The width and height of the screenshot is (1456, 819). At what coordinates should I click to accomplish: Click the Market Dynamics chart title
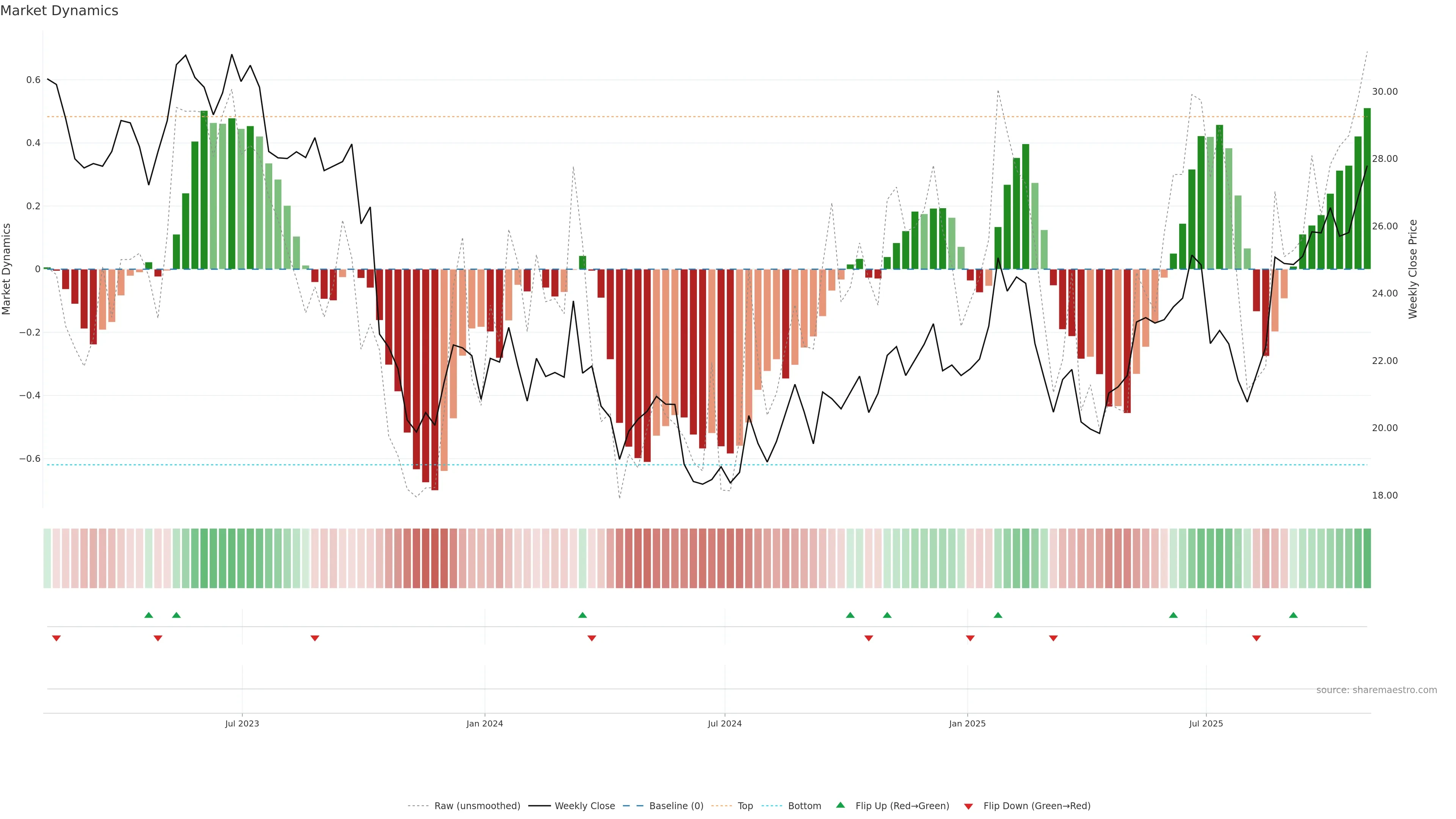point(60,11)
